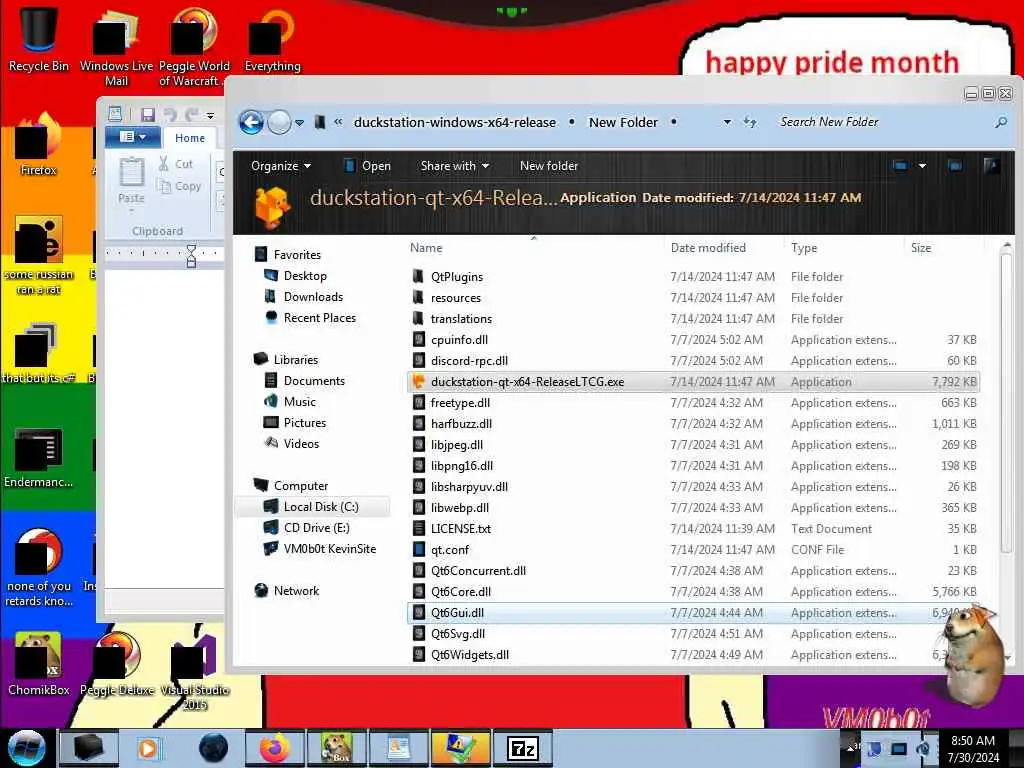Click the WordPad ruler indent marker
The height and width of the screenshot is (768, 1024).
click(x=191, y=255)
